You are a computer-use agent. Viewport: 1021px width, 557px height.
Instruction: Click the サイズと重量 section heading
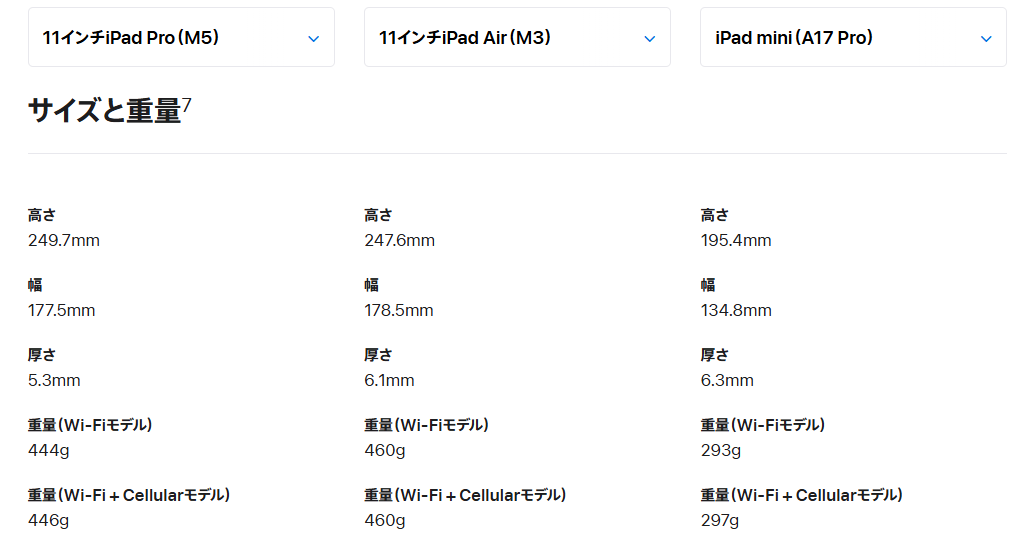104,110
